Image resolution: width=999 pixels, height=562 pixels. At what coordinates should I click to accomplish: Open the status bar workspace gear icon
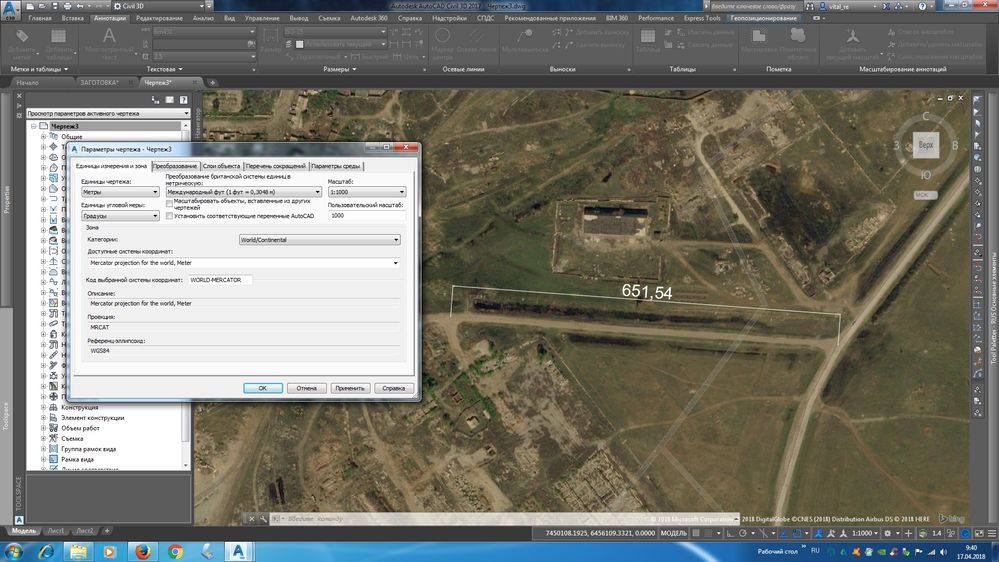[x=888, y=533]
